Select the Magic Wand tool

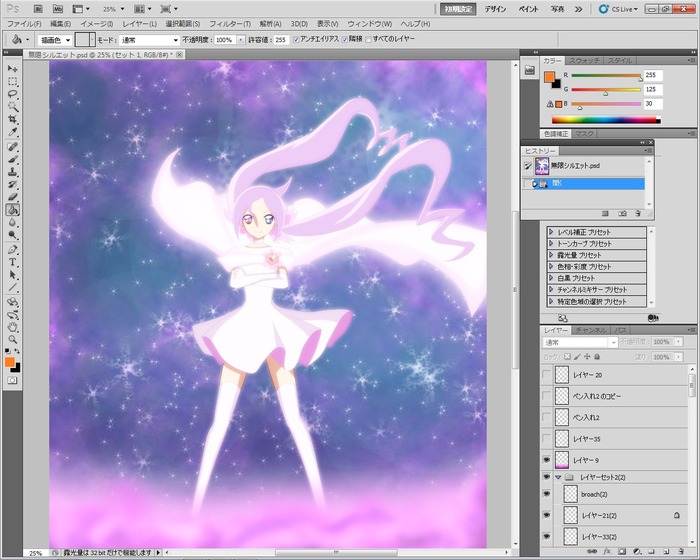(12, 107)
